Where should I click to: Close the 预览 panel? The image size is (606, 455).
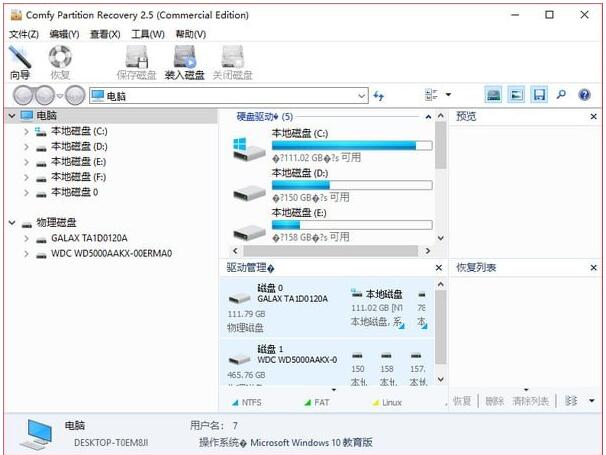[594, 116]
